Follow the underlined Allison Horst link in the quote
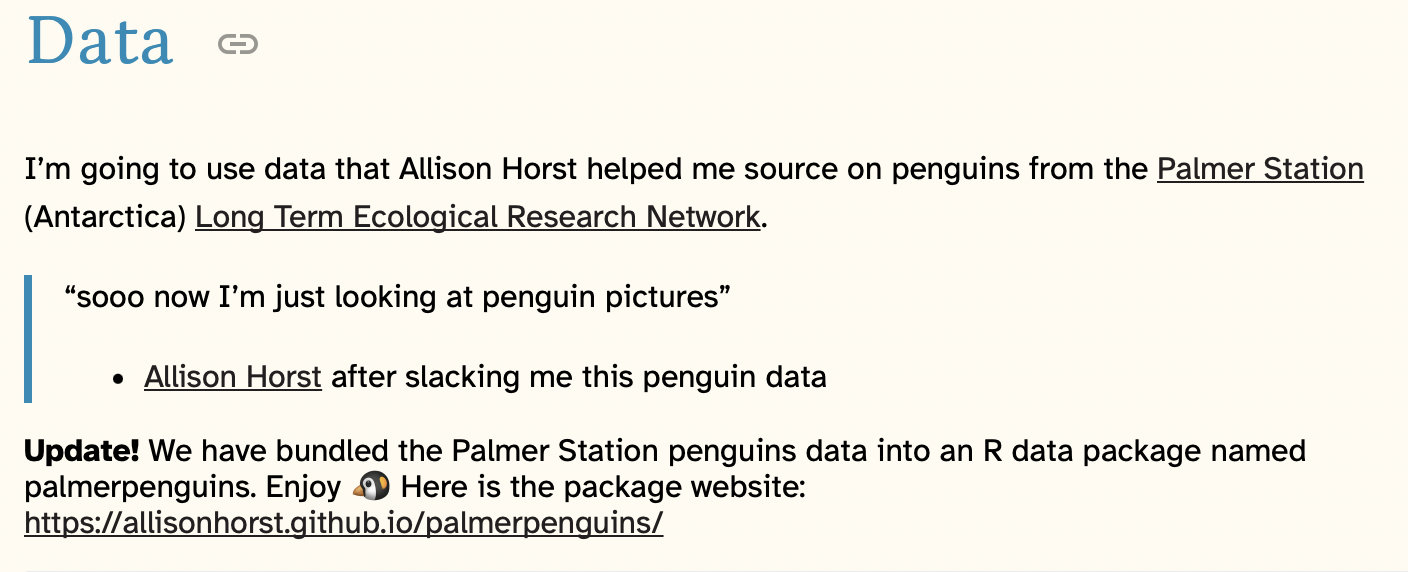 coord(233,377)
